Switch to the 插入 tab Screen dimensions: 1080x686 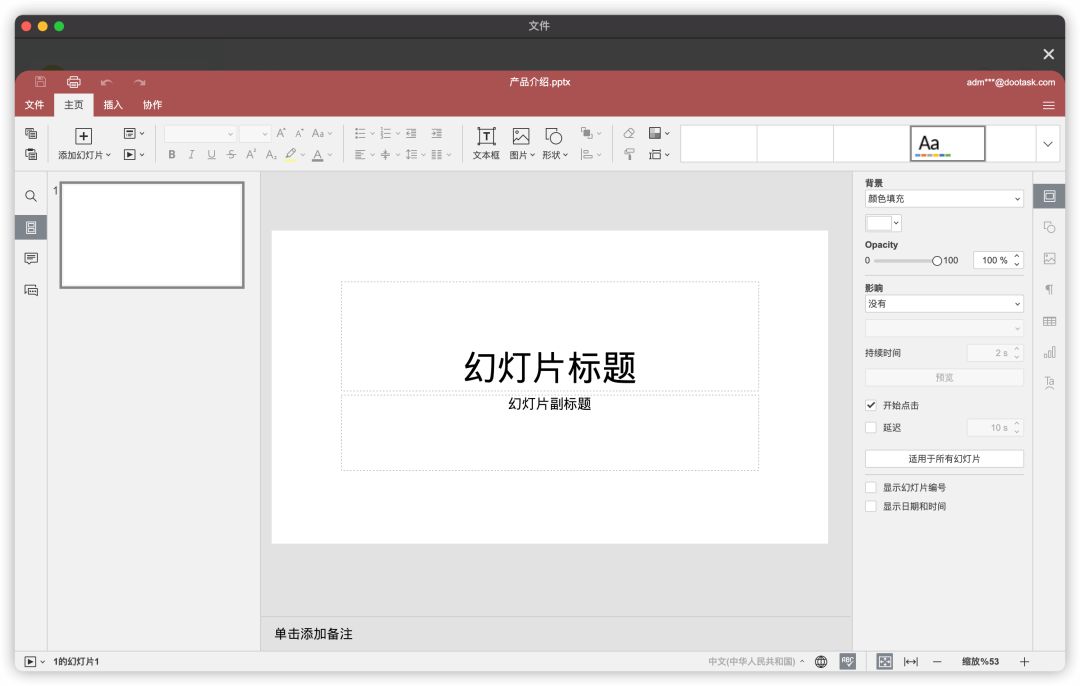click(x=113, y=105)
